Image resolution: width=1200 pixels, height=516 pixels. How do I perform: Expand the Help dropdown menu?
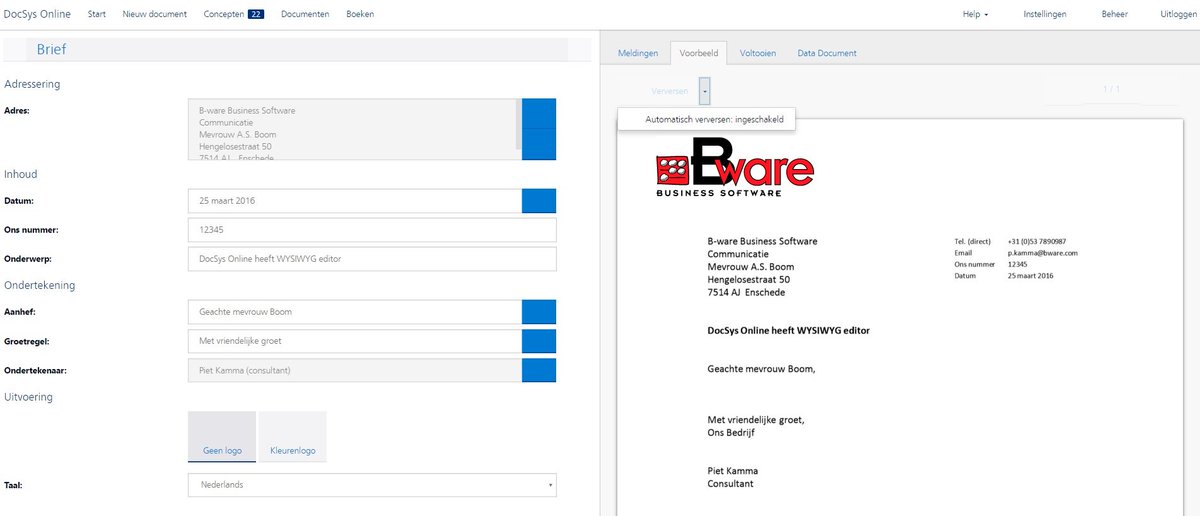coord(975,14)
